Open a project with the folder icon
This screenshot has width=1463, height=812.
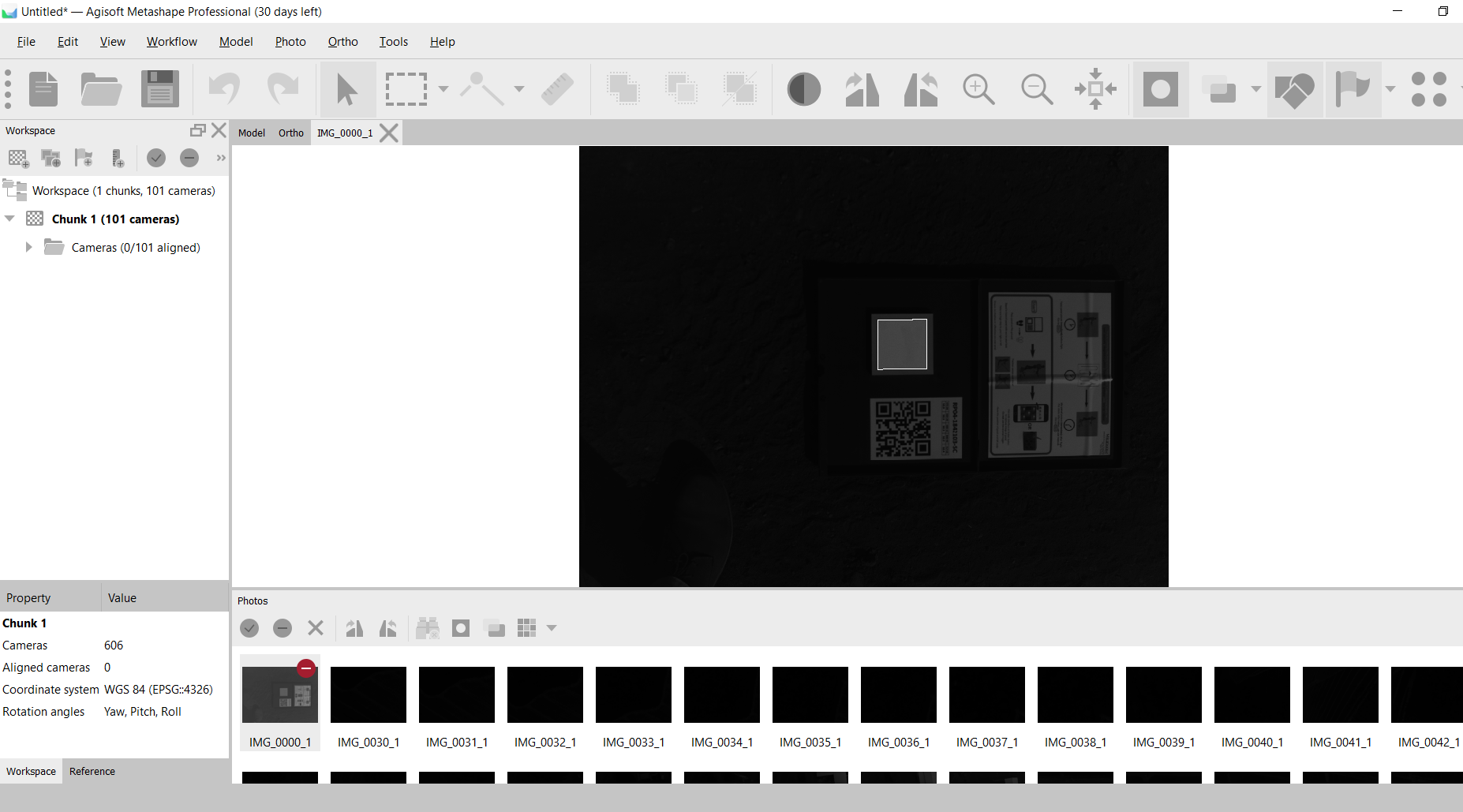pos(101,88)
